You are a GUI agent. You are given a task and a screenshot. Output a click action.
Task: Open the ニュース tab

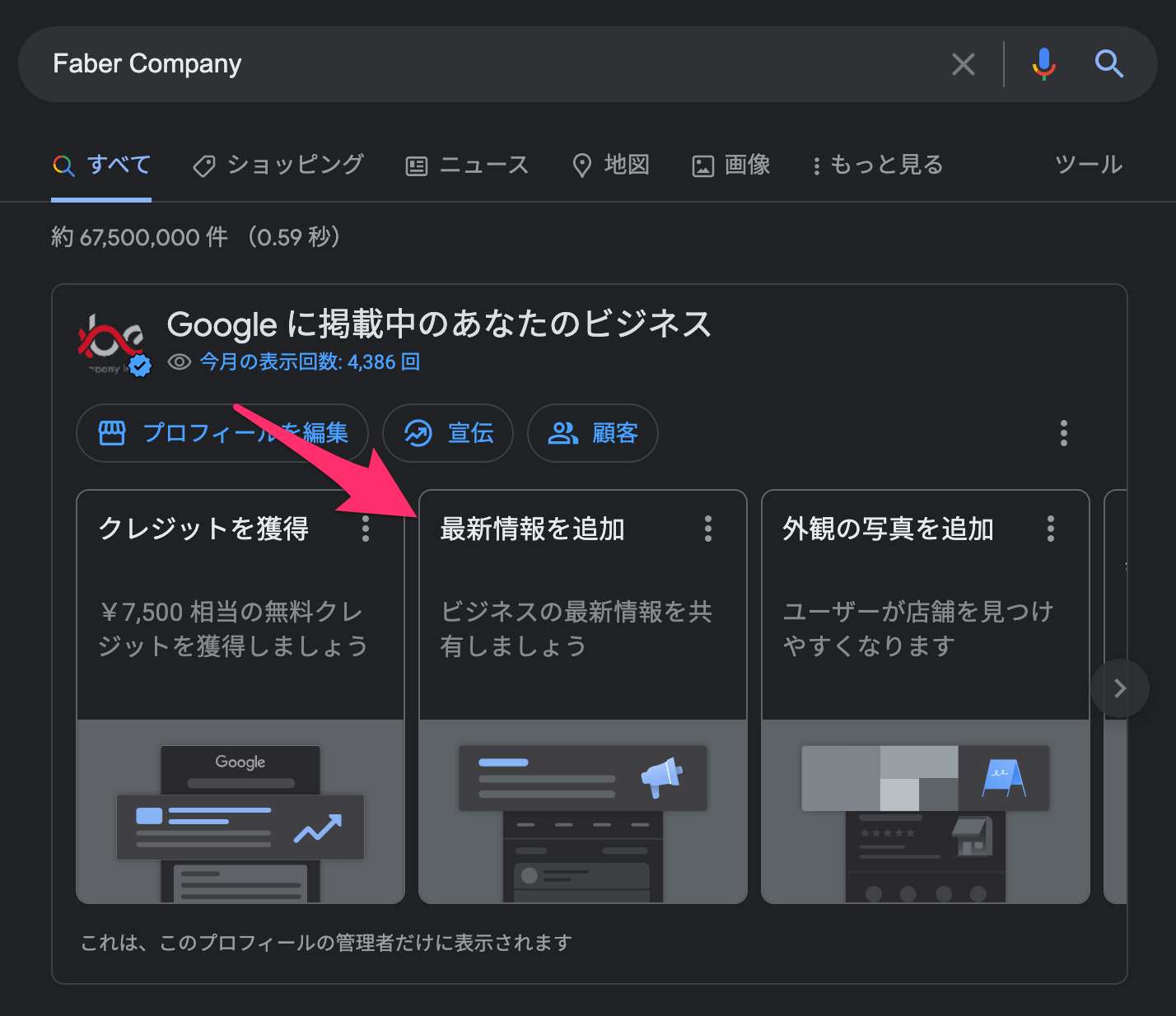pyautogui.click(x=467, y=165)
